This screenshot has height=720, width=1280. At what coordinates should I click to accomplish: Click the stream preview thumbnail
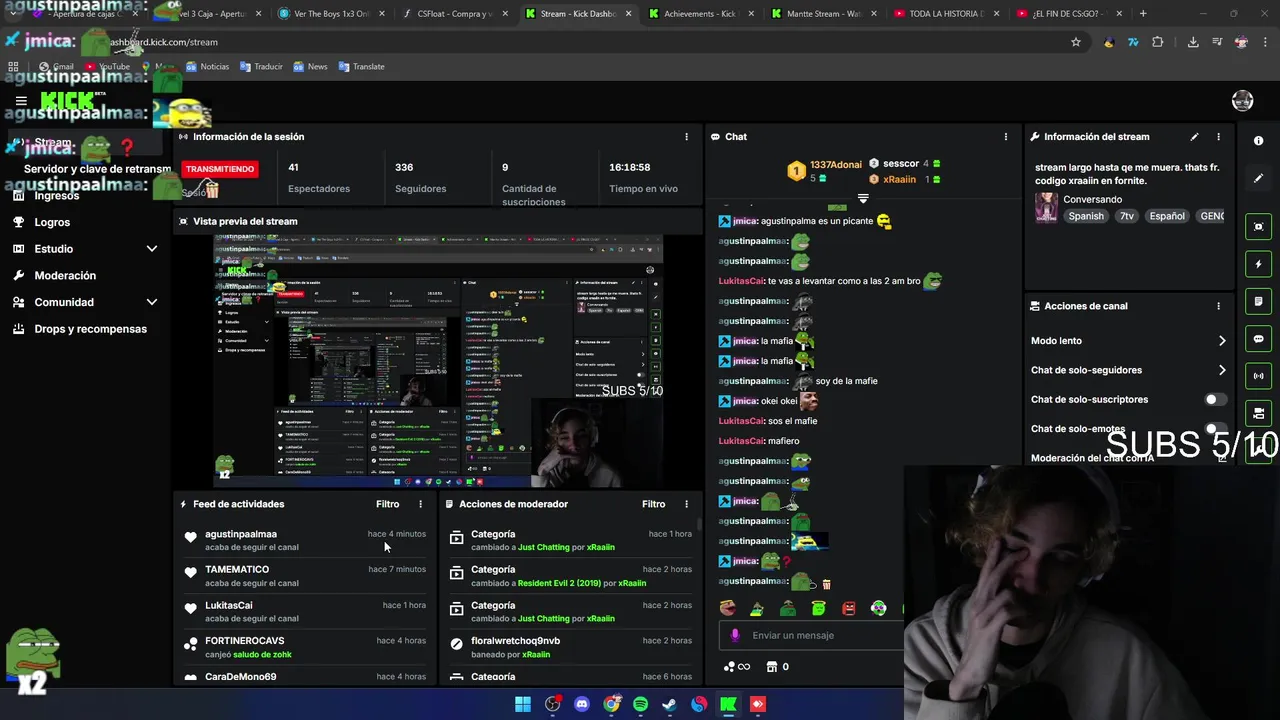pos(437,361)
